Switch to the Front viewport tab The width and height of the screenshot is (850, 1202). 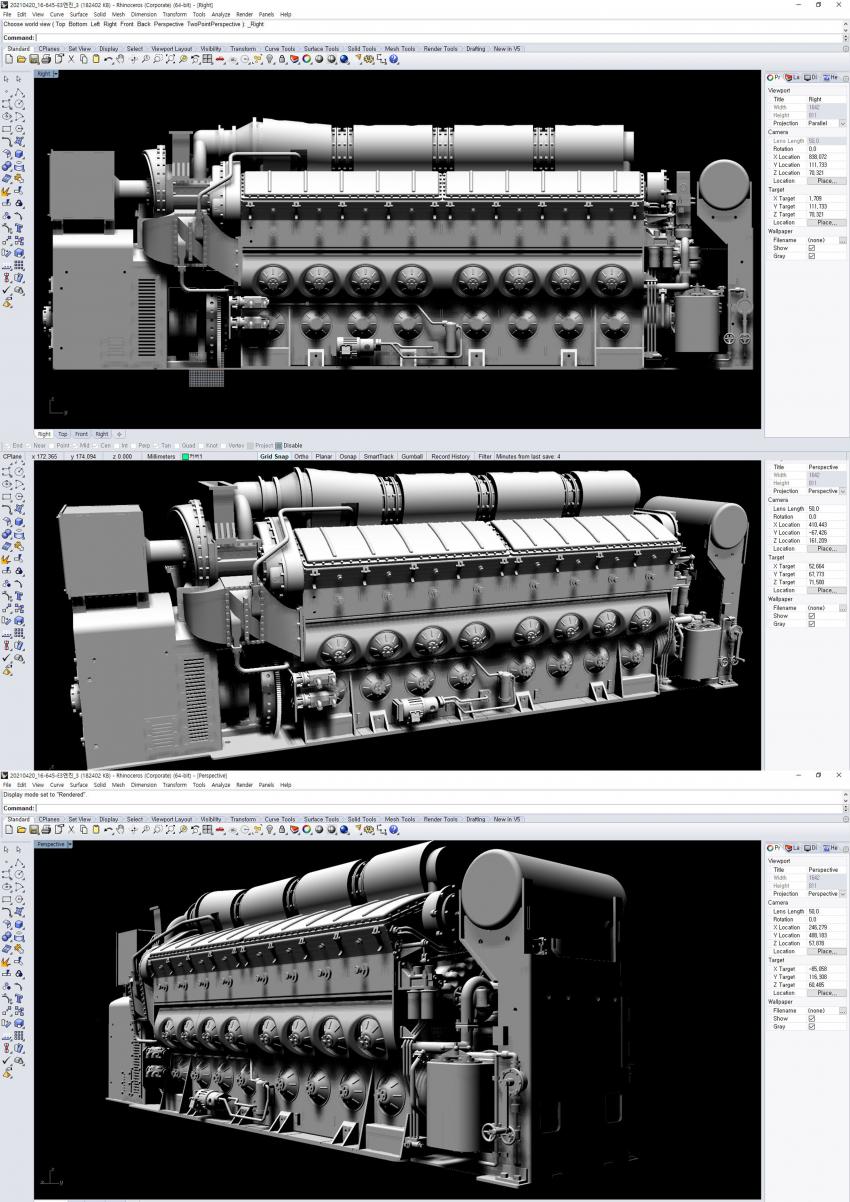coord(81,434)
